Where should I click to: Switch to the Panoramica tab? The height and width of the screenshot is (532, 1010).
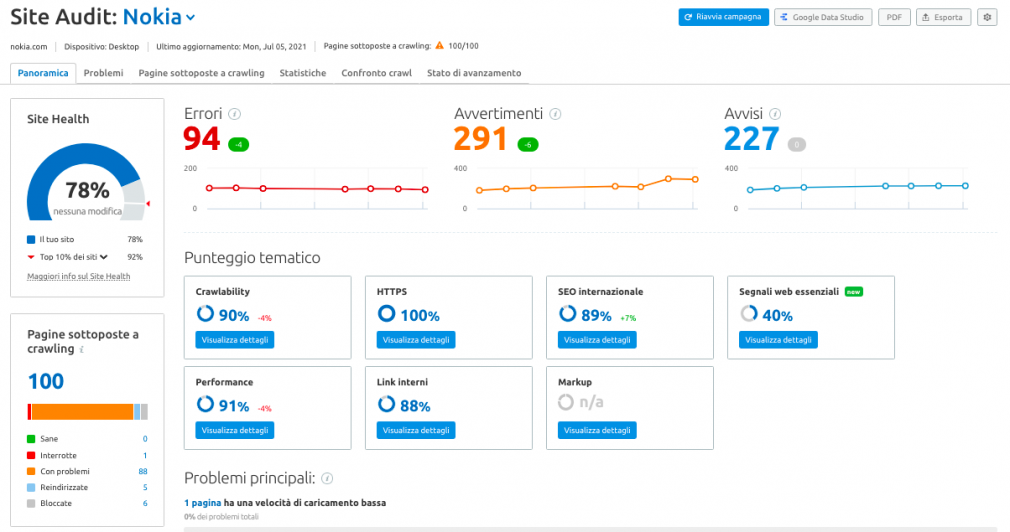coord(43,73)
